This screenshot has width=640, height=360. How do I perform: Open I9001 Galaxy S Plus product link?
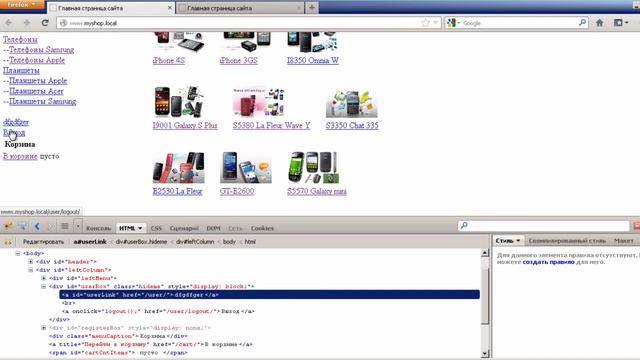coord(185,126)
